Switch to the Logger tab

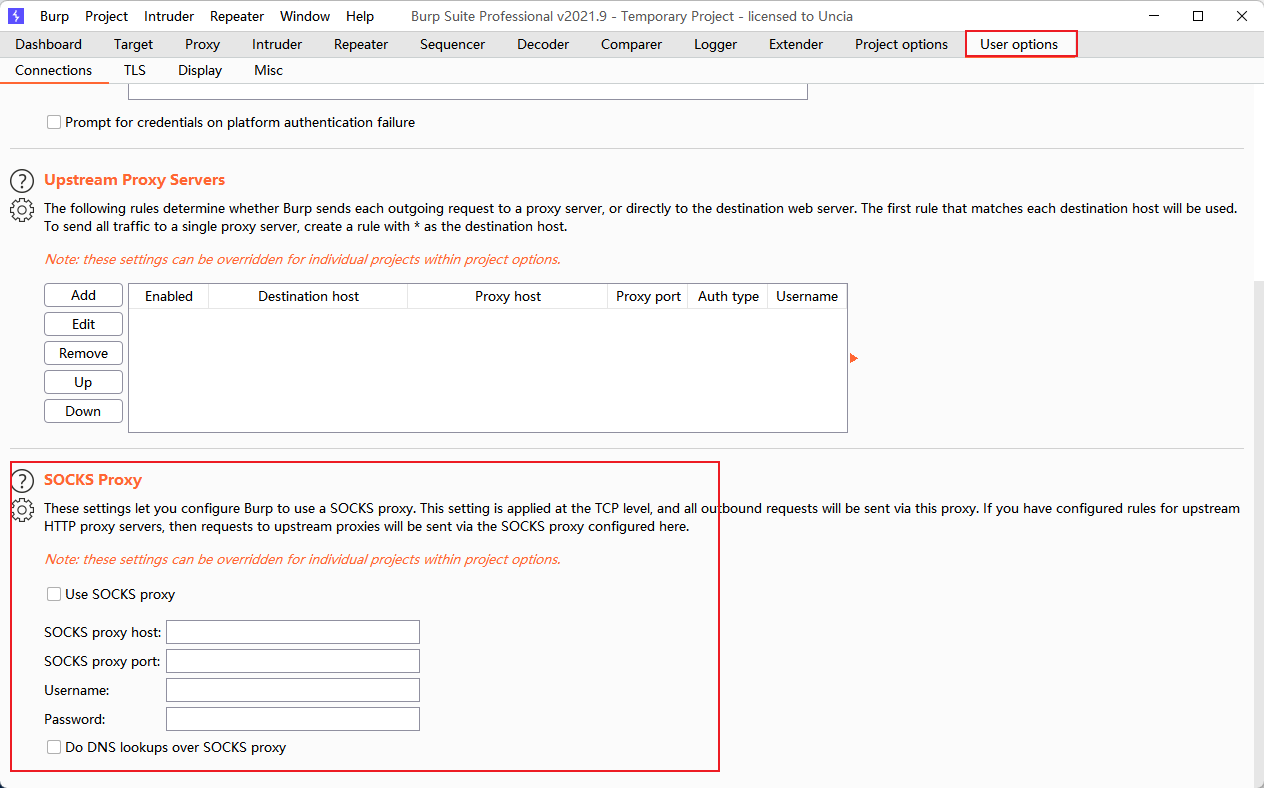click(x=716, y=44)
